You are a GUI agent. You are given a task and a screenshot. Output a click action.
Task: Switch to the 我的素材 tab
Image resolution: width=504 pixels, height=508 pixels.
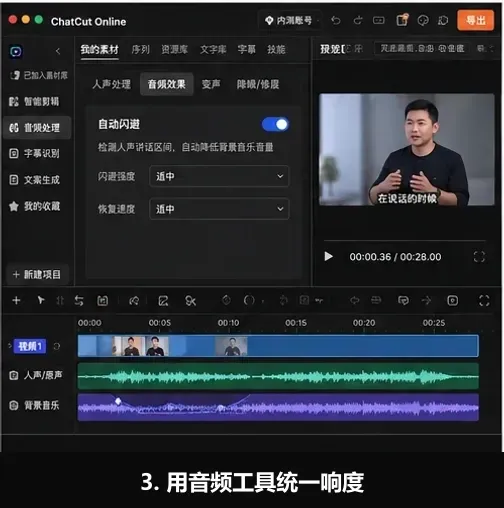click(99, 50)
